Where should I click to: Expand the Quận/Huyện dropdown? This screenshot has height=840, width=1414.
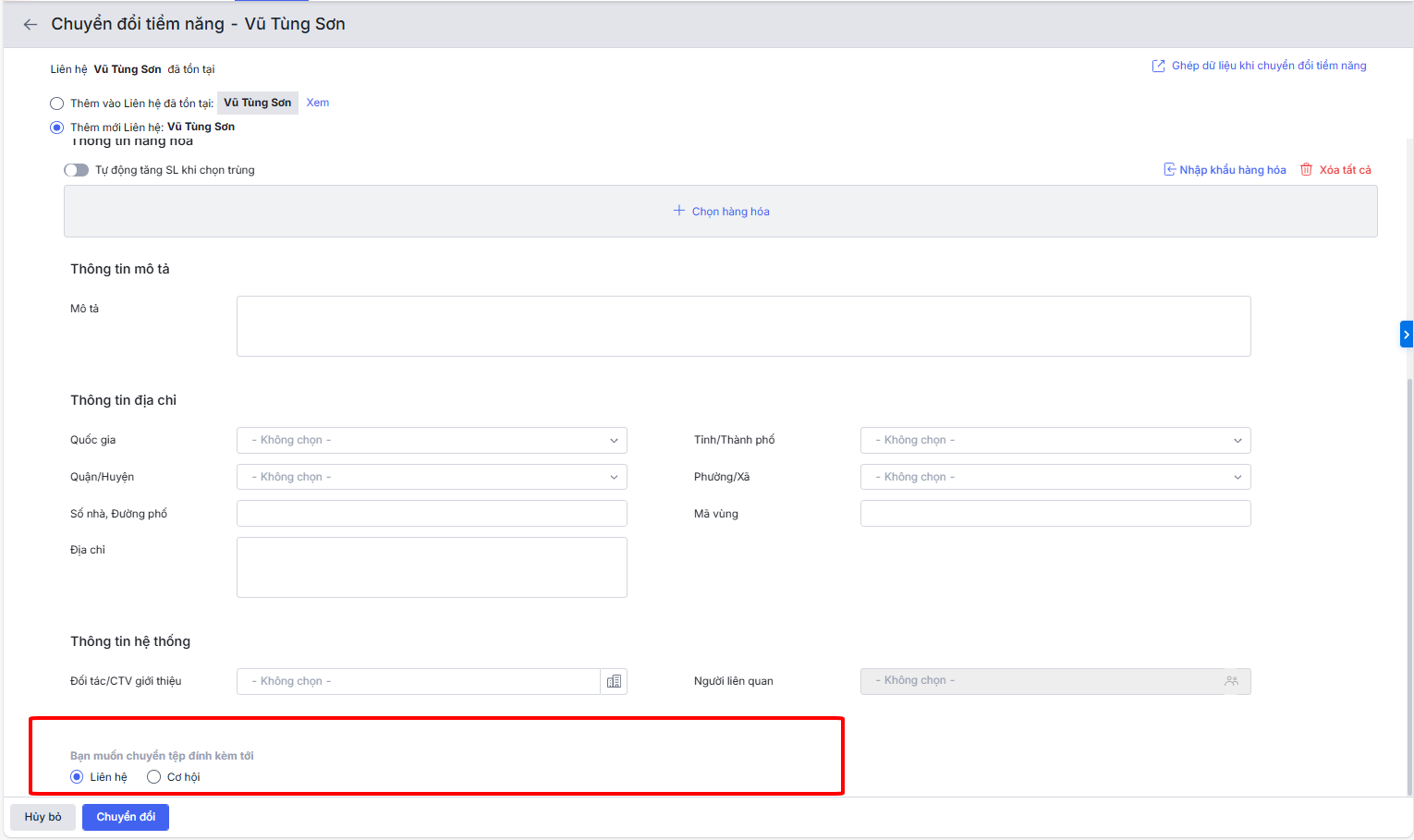(x=432, y=478)
